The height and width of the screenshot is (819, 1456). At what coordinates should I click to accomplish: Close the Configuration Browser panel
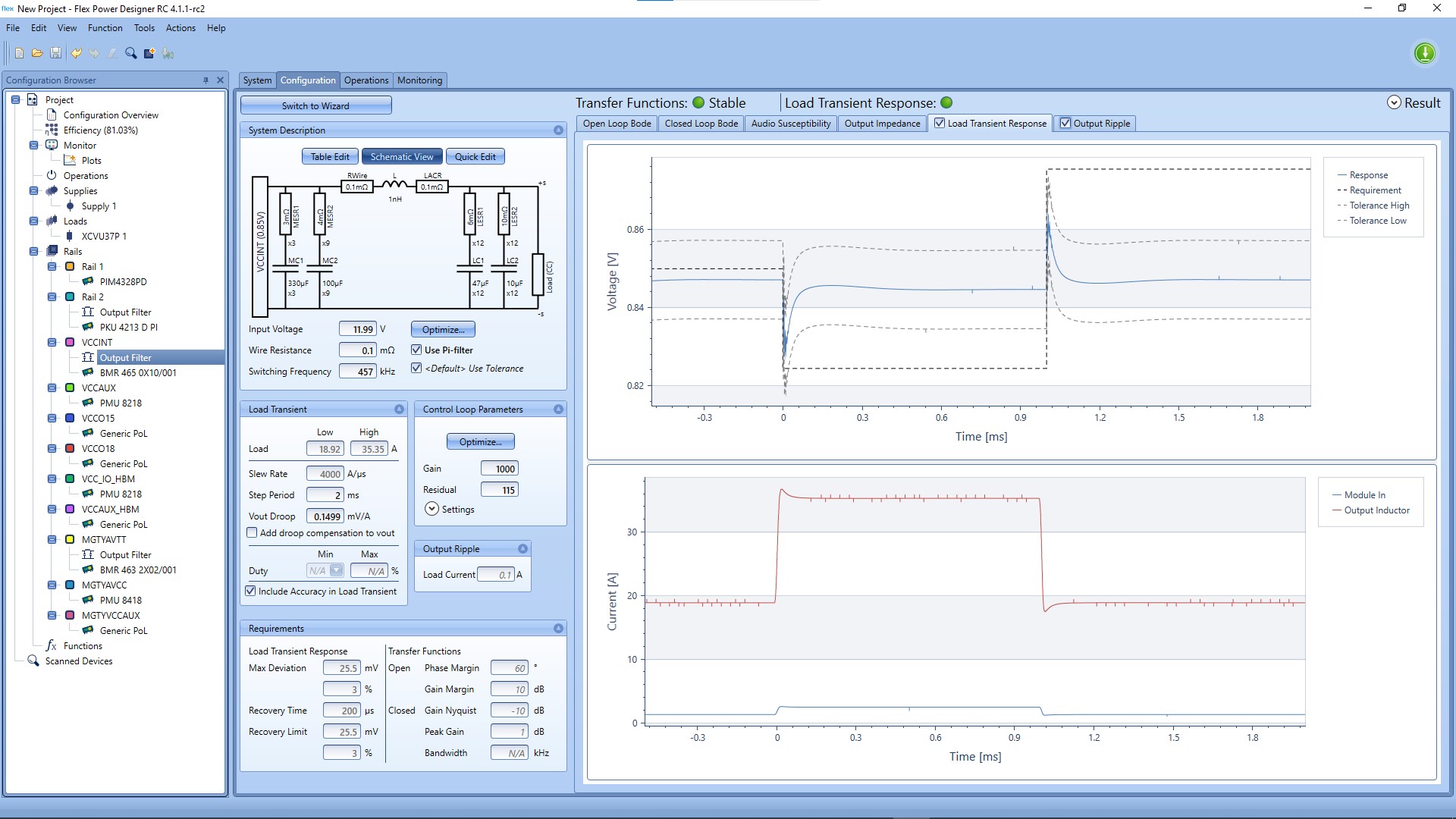coord(220,80)
